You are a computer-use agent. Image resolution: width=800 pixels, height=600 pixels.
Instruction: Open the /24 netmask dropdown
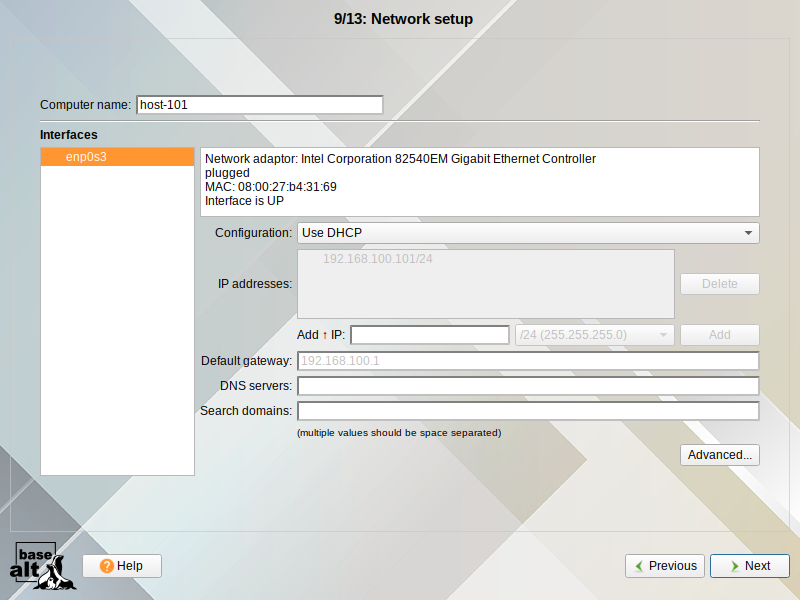tap(594, 335)
